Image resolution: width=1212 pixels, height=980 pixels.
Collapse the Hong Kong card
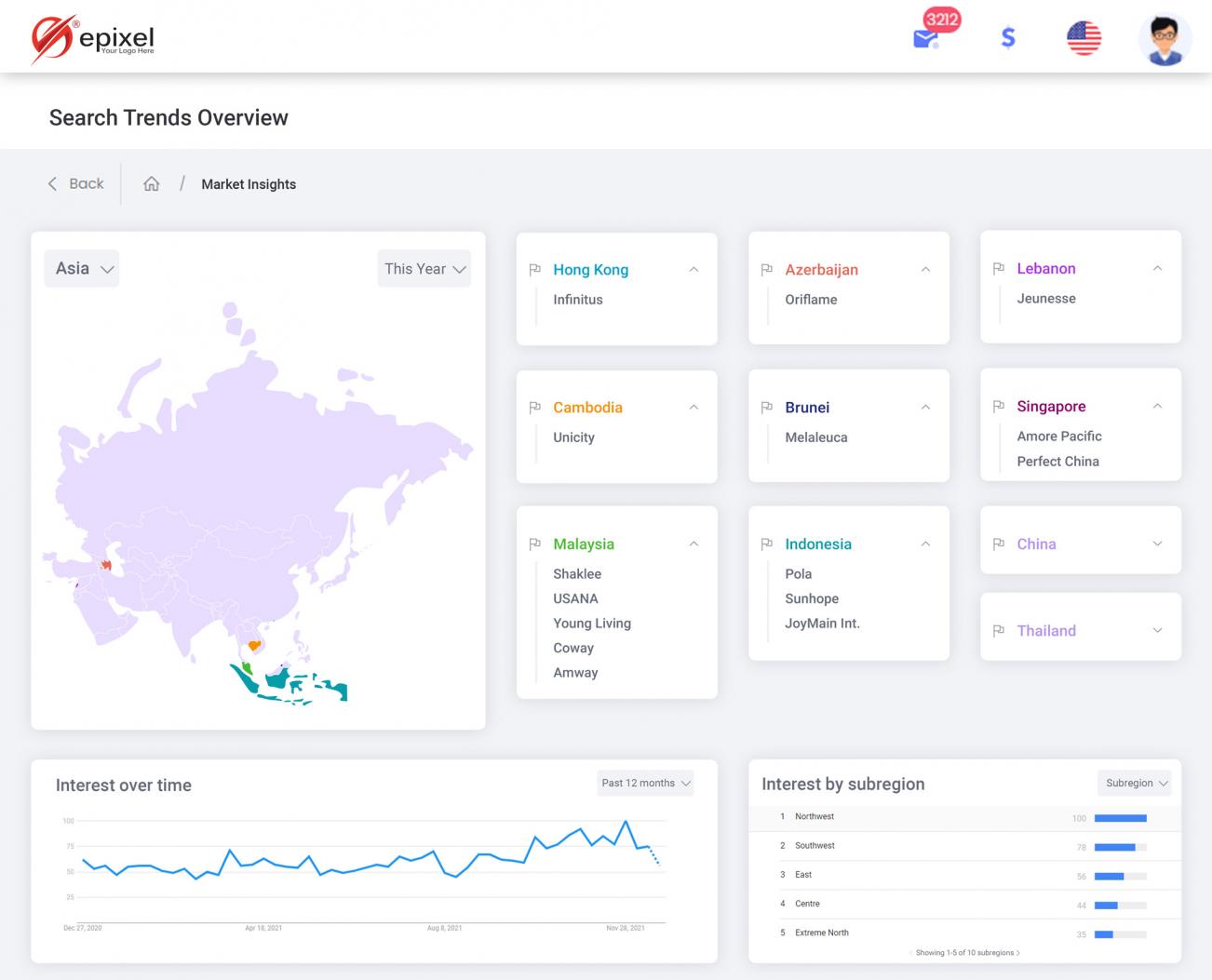tap(694, 270)
